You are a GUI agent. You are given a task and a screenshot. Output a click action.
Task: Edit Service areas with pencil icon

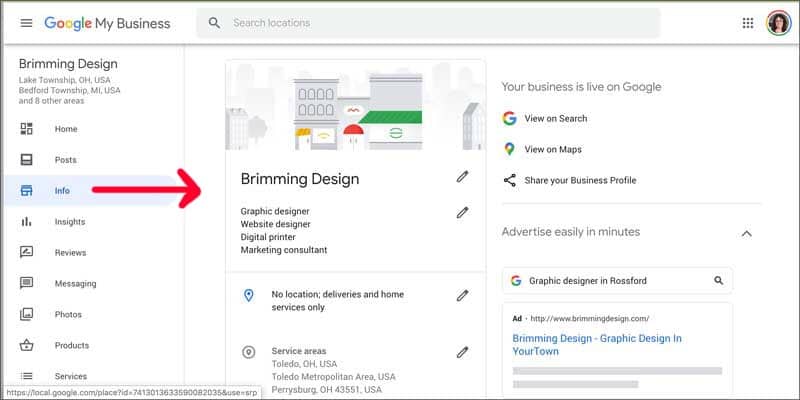462,352
